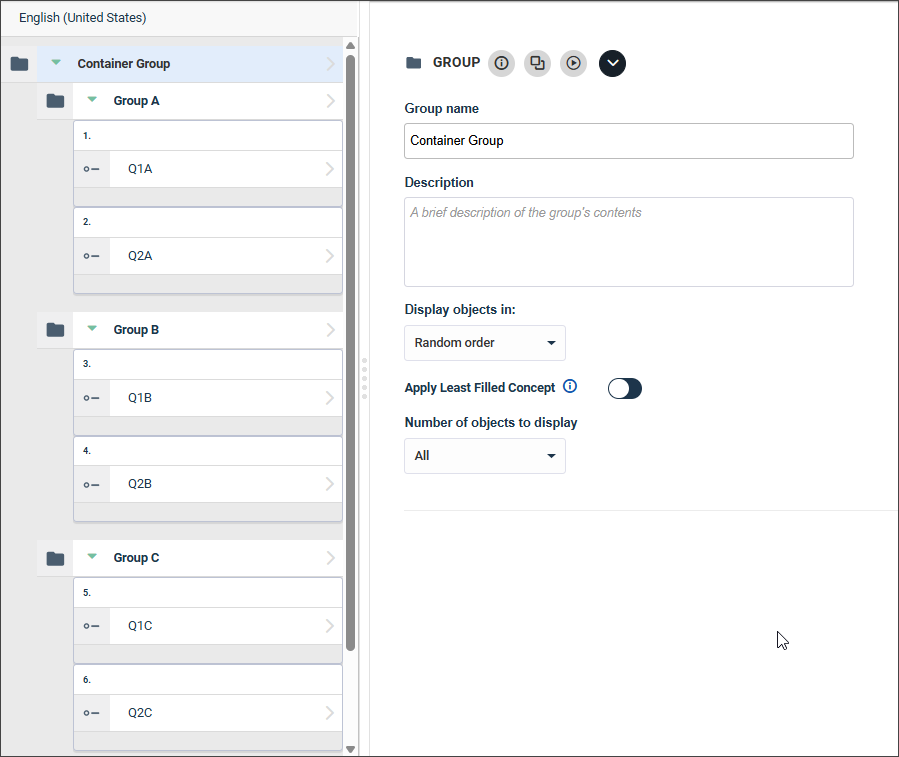This screenshot has height=757, width=899.
Task: Click the dark circular chevron-down button
Action: (x=612, y=63)
